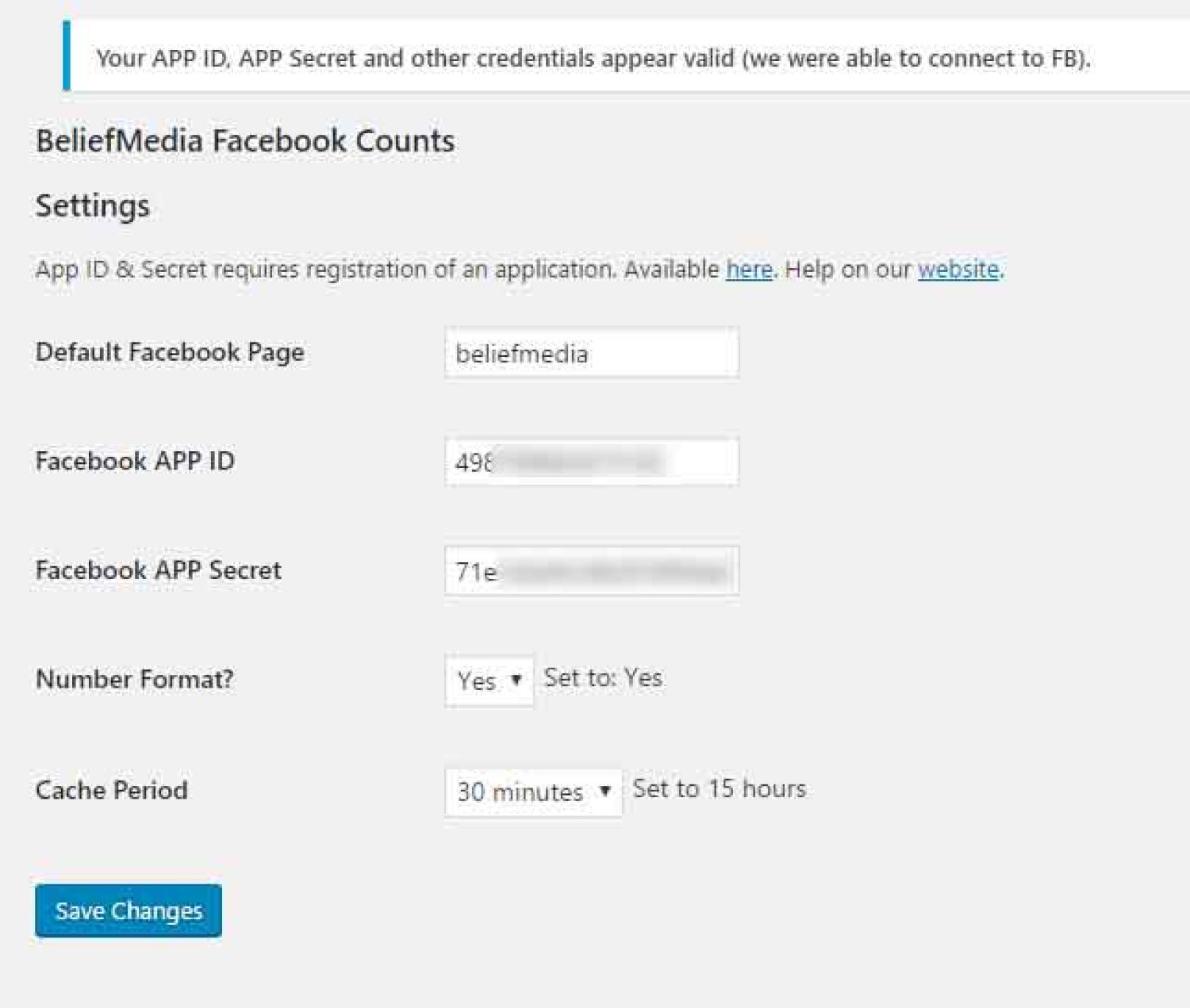Click the BeliefMedia Facebook Counts heading
Viewport: 1190px width, 1008px height.
point(245,141)
